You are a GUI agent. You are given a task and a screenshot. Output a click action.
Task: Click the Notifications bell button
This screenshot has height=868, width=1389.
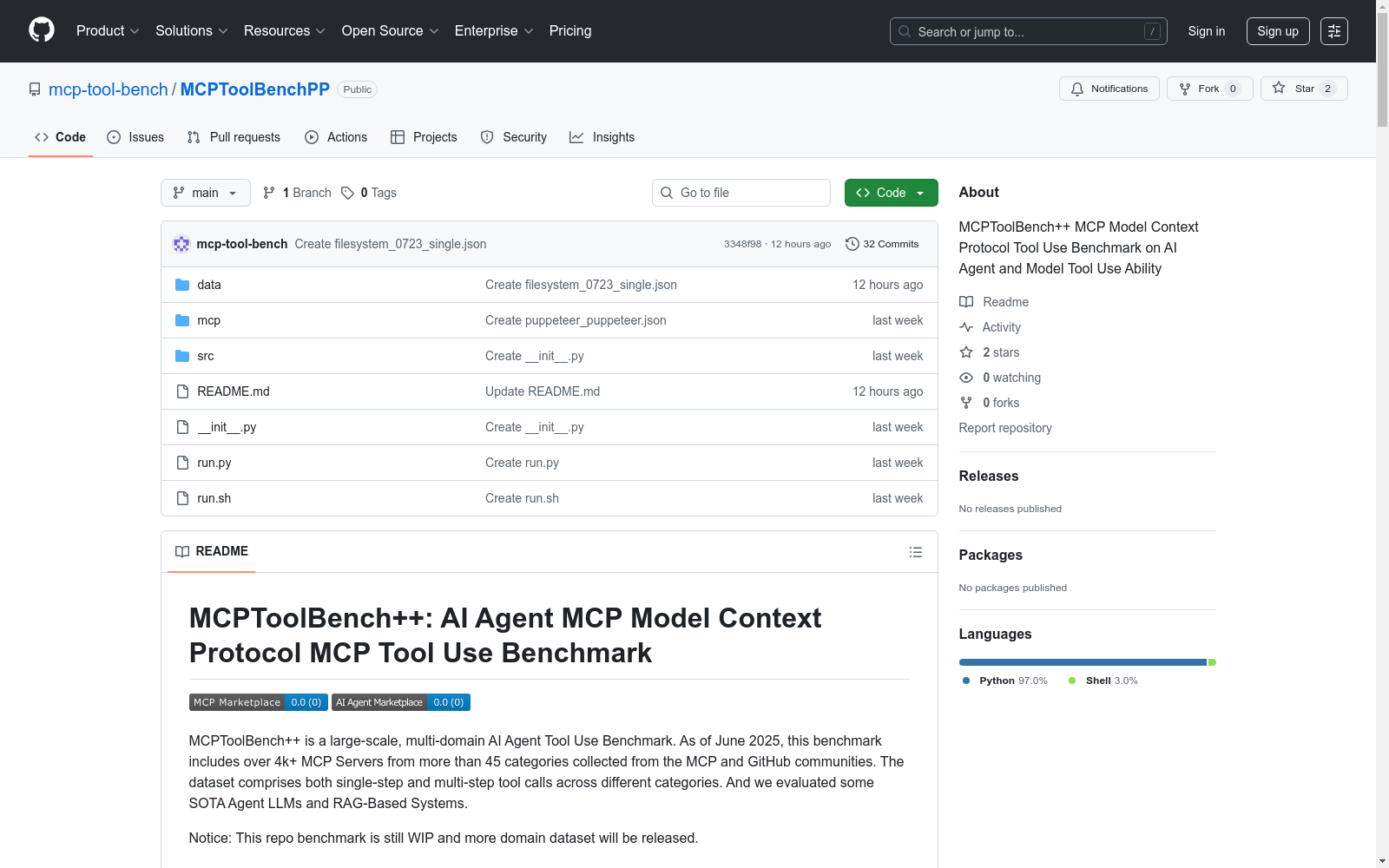pyautogui.click(x=1109, y=89)
